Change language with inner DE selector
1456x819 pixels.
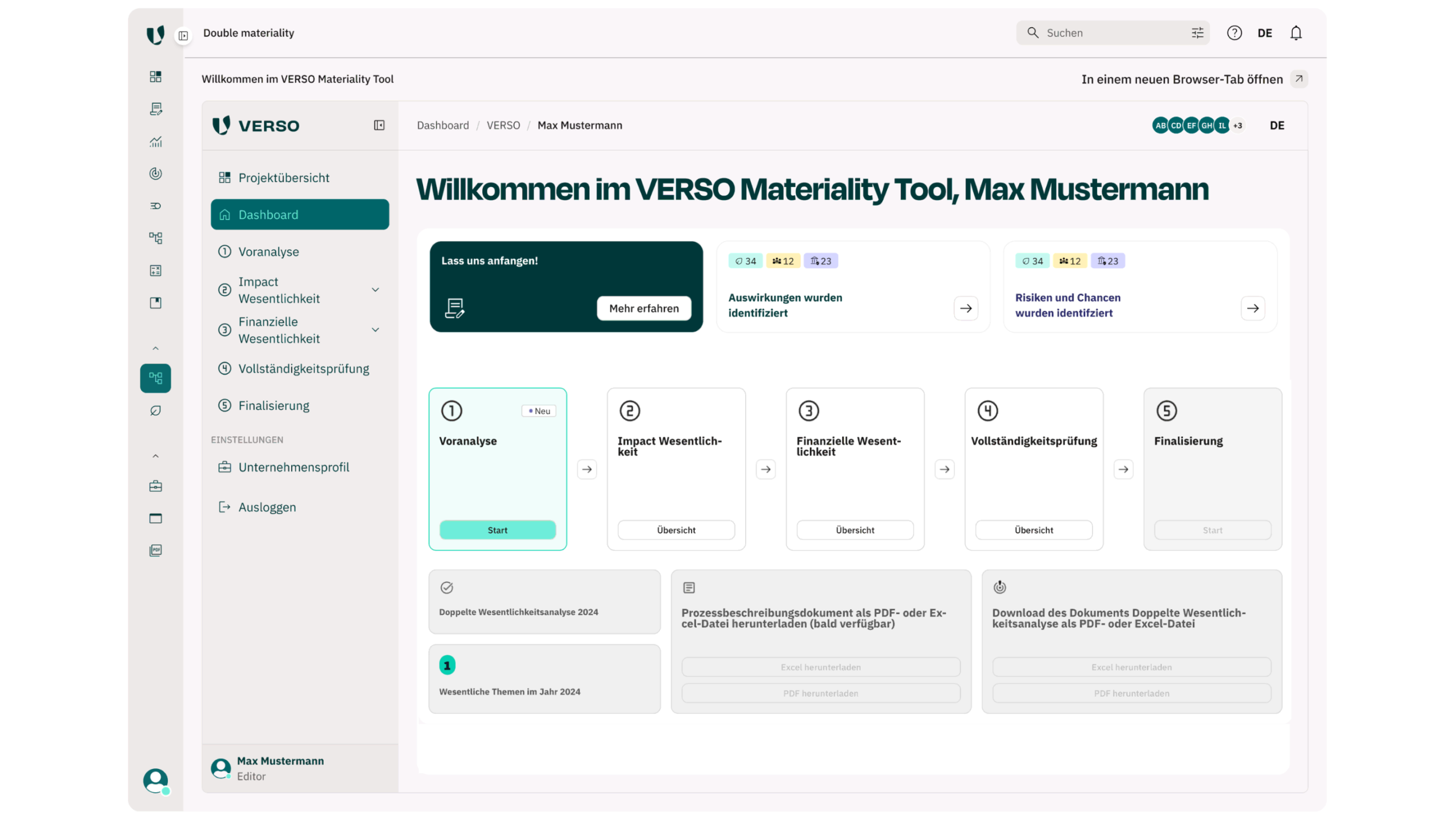pyautogui.click(x=1277, y=125)
